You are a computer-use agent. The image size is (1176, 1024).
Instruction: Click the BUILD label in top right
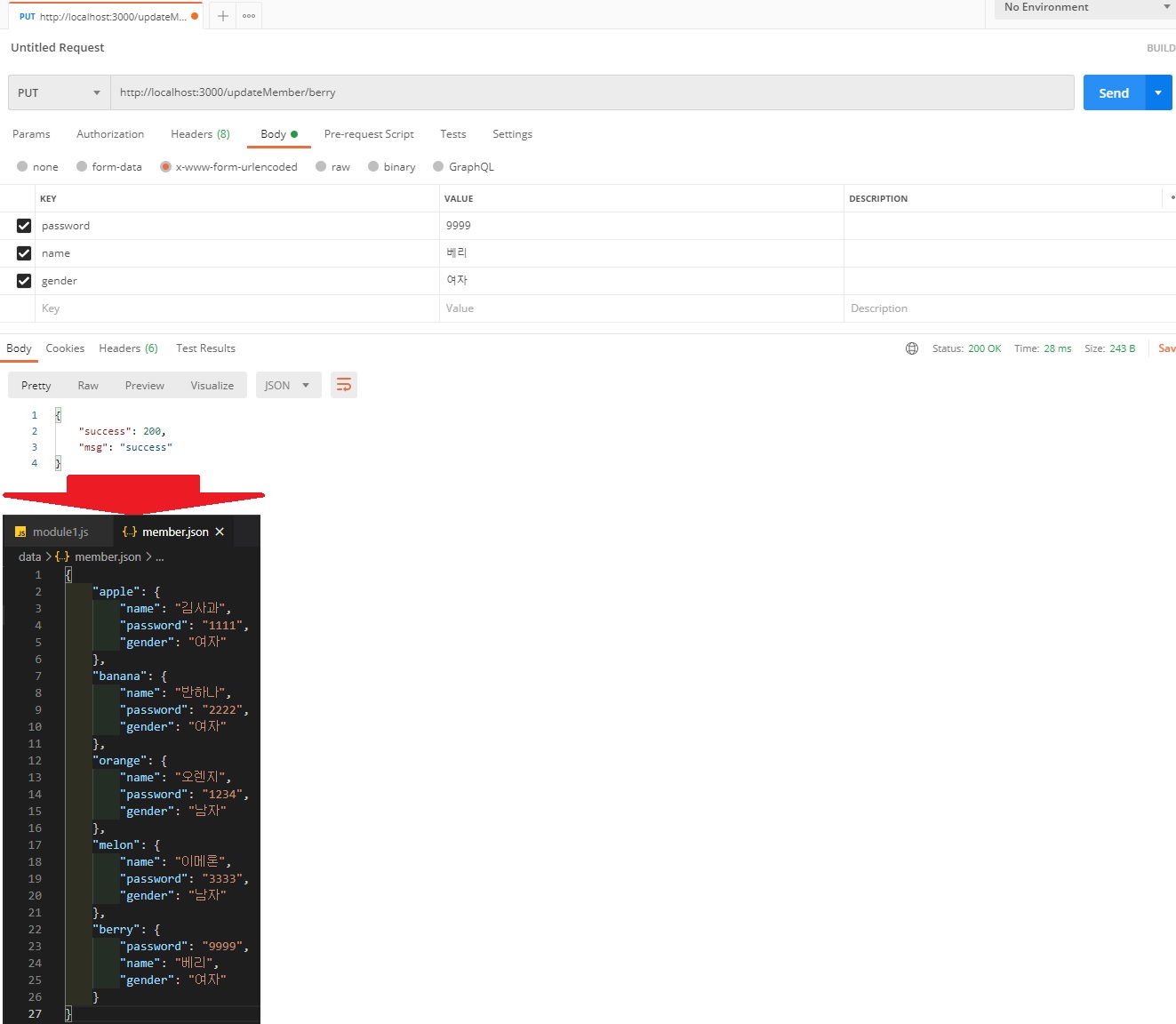[1161, 48]
